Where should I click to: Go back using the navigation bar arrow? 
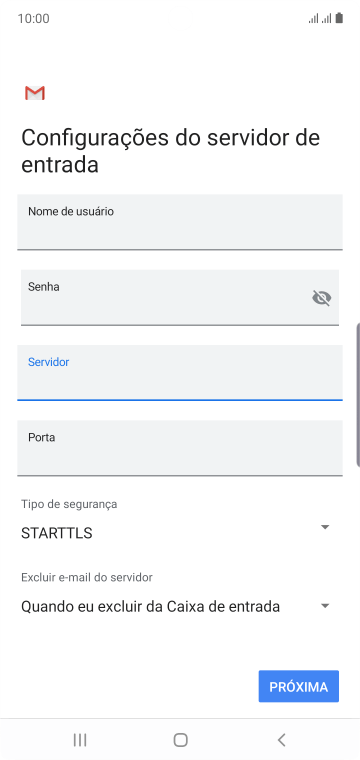281,740
